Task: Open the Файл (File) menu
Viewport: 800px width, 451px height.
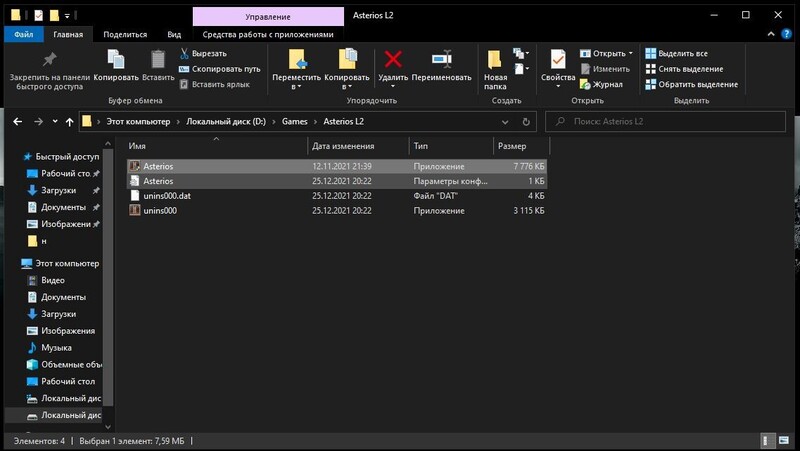Action: pos(23,34)
